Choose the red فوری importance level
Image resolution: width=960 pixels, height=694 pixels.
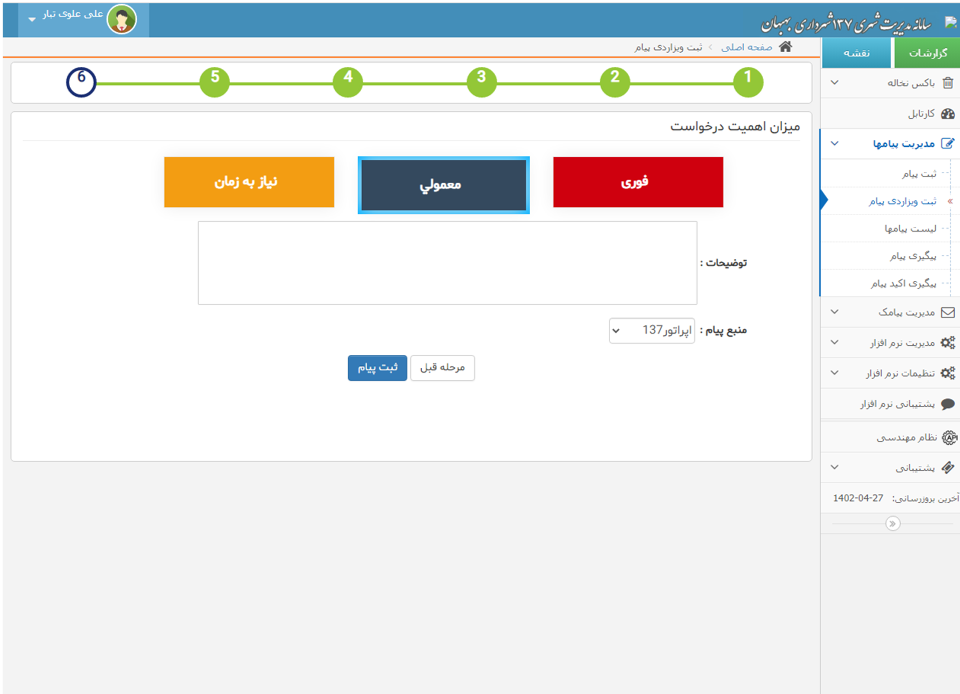click(x=638, y=182)
